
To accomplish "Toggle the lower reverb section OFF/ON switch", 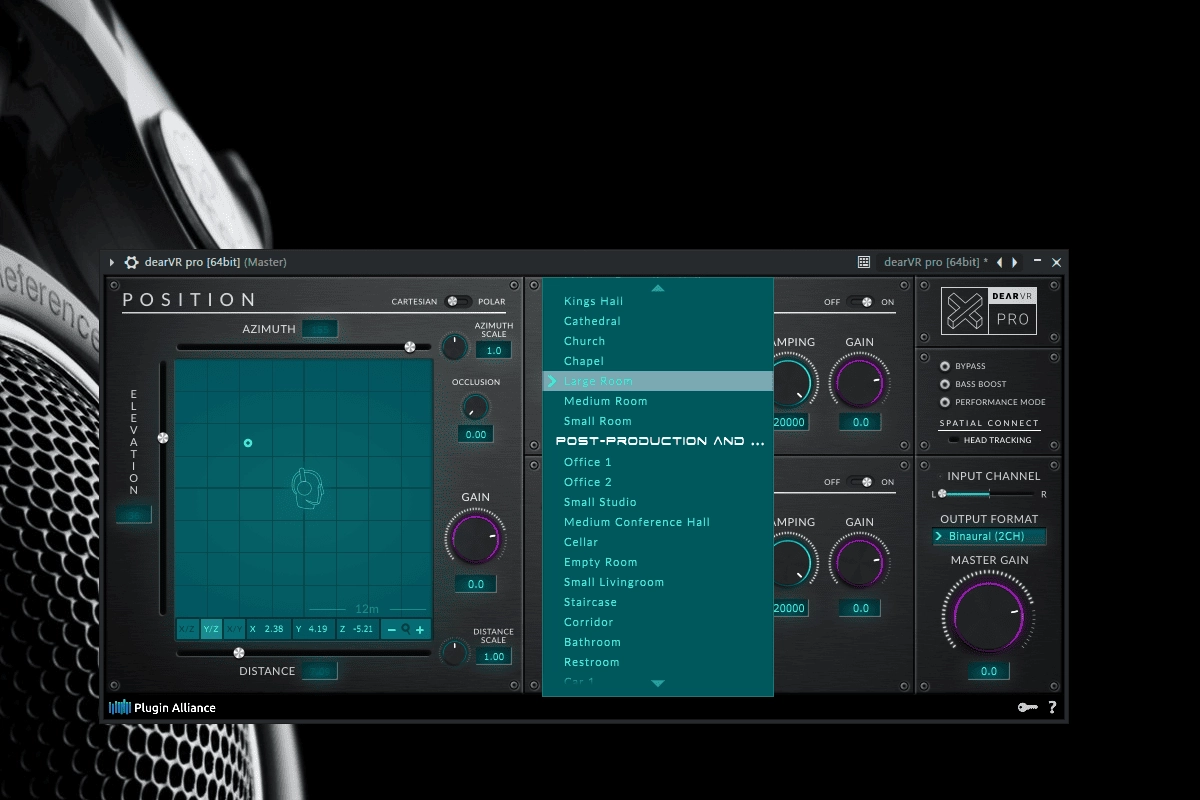I will [860, 482].
